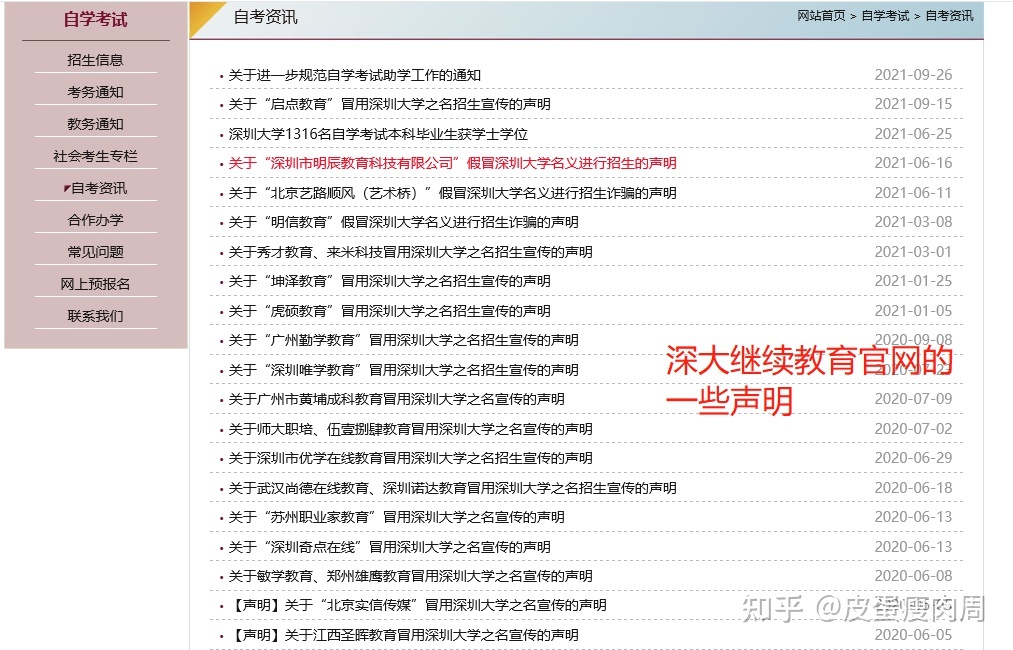This screenshot has height=650, width=1013.
Task: Open the 深圳市优学在线教育 statement
Action: [x=410, y=458]
